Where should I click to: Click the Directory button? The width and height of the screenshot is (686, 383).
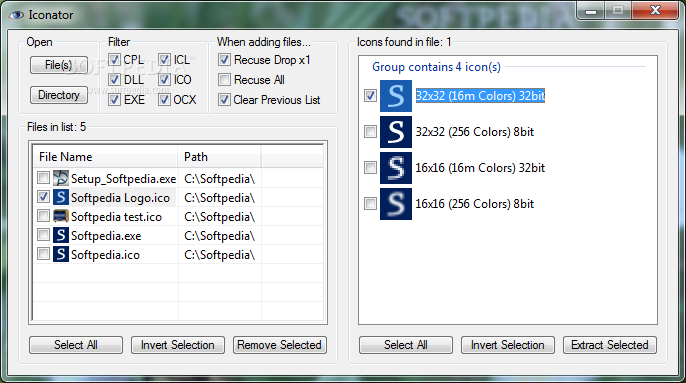coord(59,95)
